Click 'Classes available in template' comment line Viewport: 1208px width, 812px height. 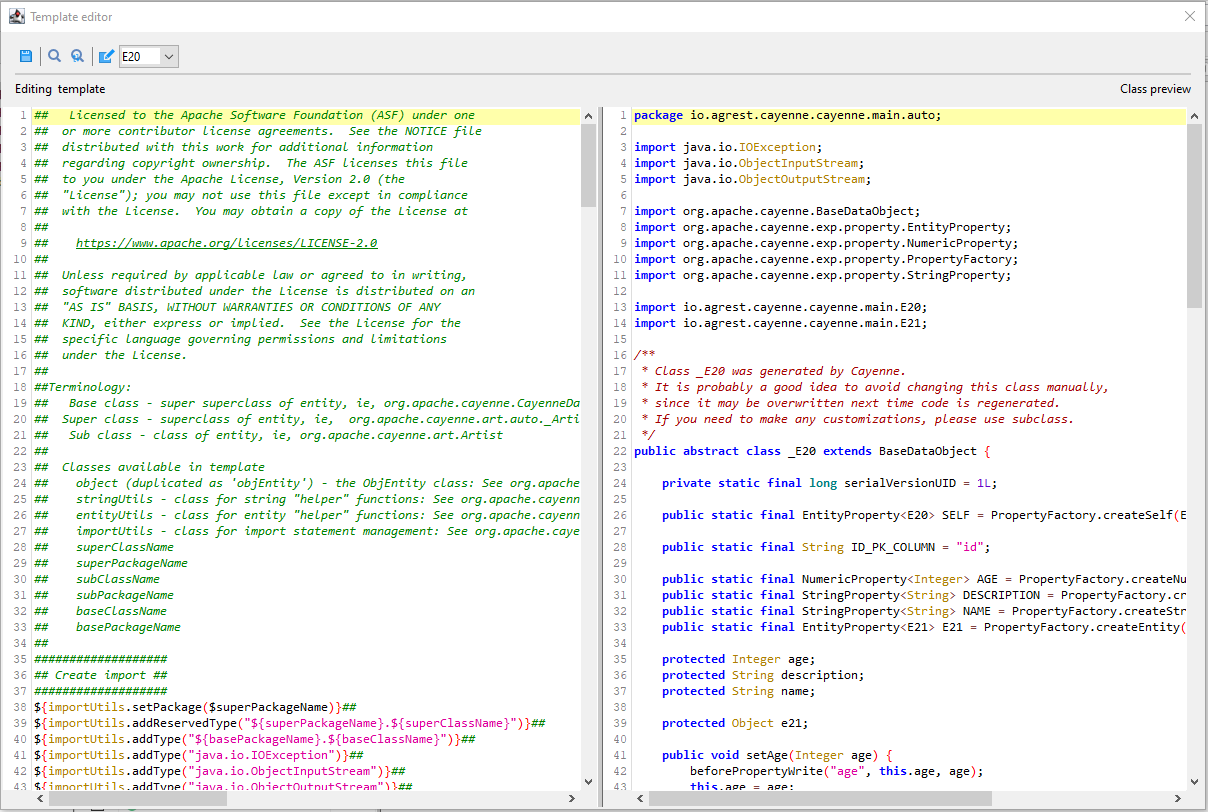click(x=149, y=467)
